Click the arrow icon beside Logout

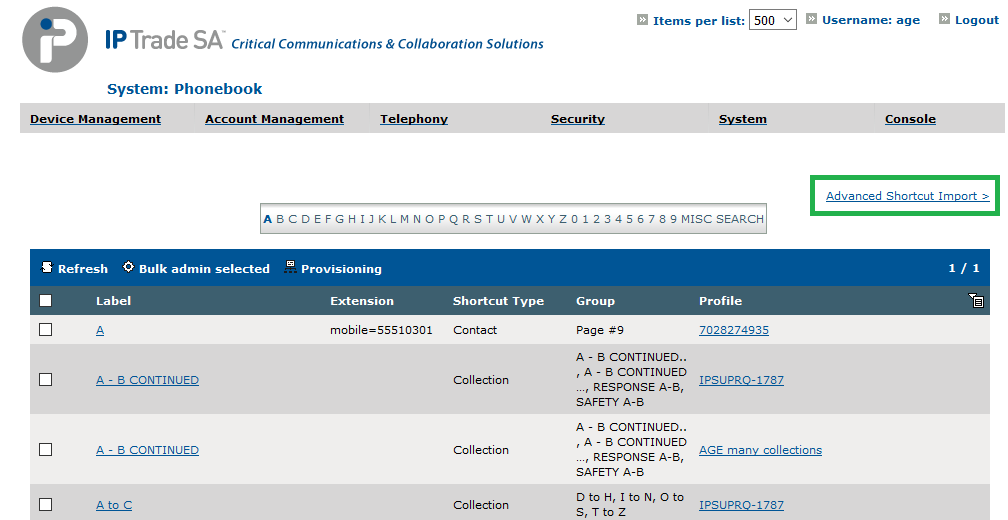pyautogui.click(x=944, y=19)
